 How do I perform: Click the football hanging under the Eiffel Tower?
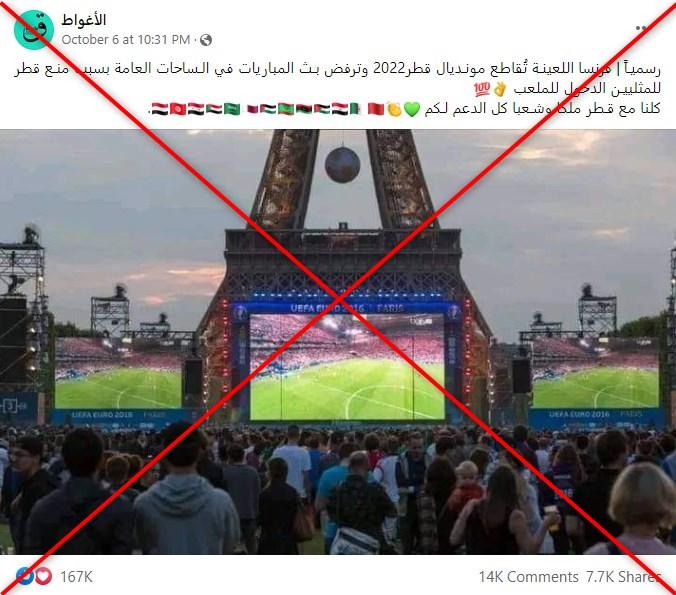(342, 165)
